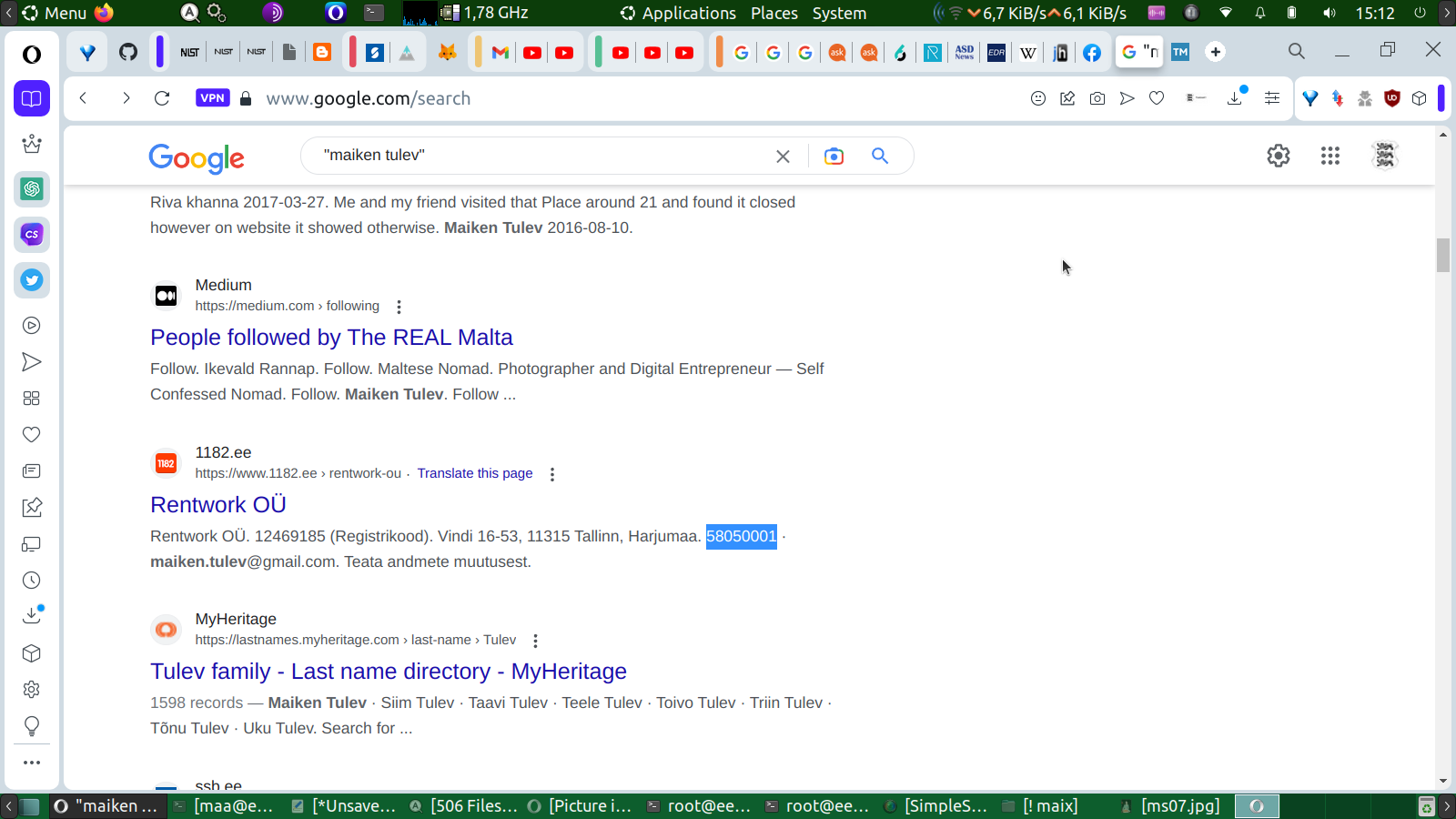Add page to bookmarks via address bar heart

(1157, 98)
